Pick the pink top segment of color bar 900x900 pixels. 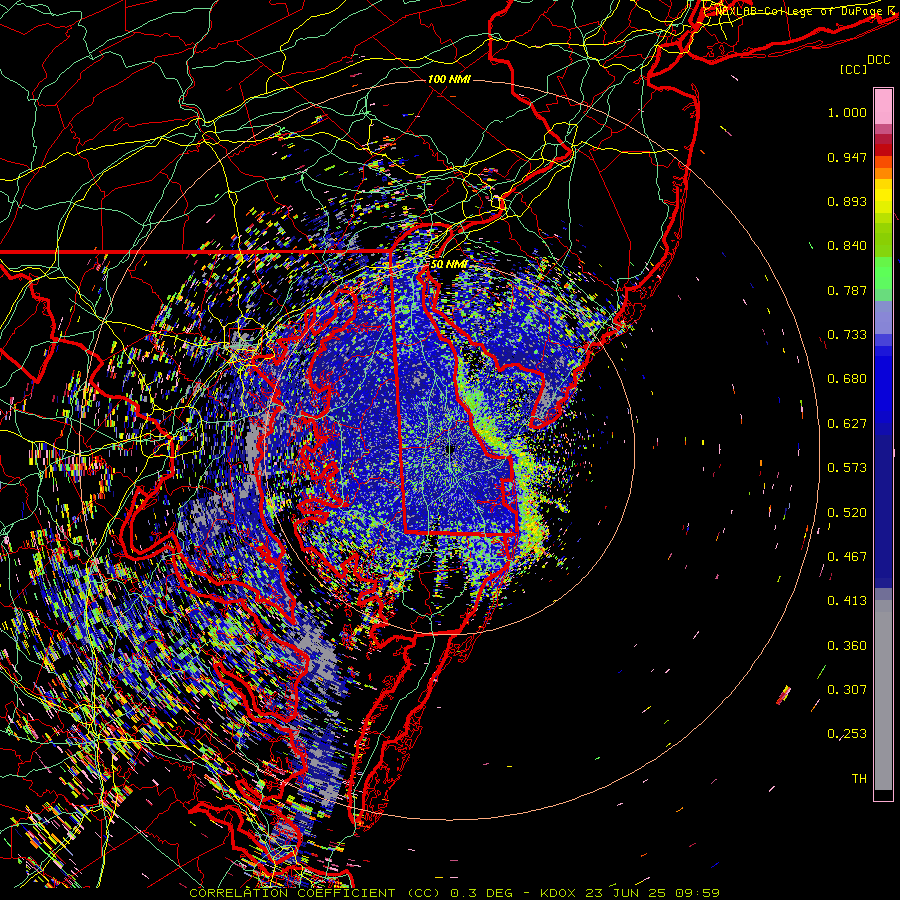pyautogui.click(x=883, y=106)
